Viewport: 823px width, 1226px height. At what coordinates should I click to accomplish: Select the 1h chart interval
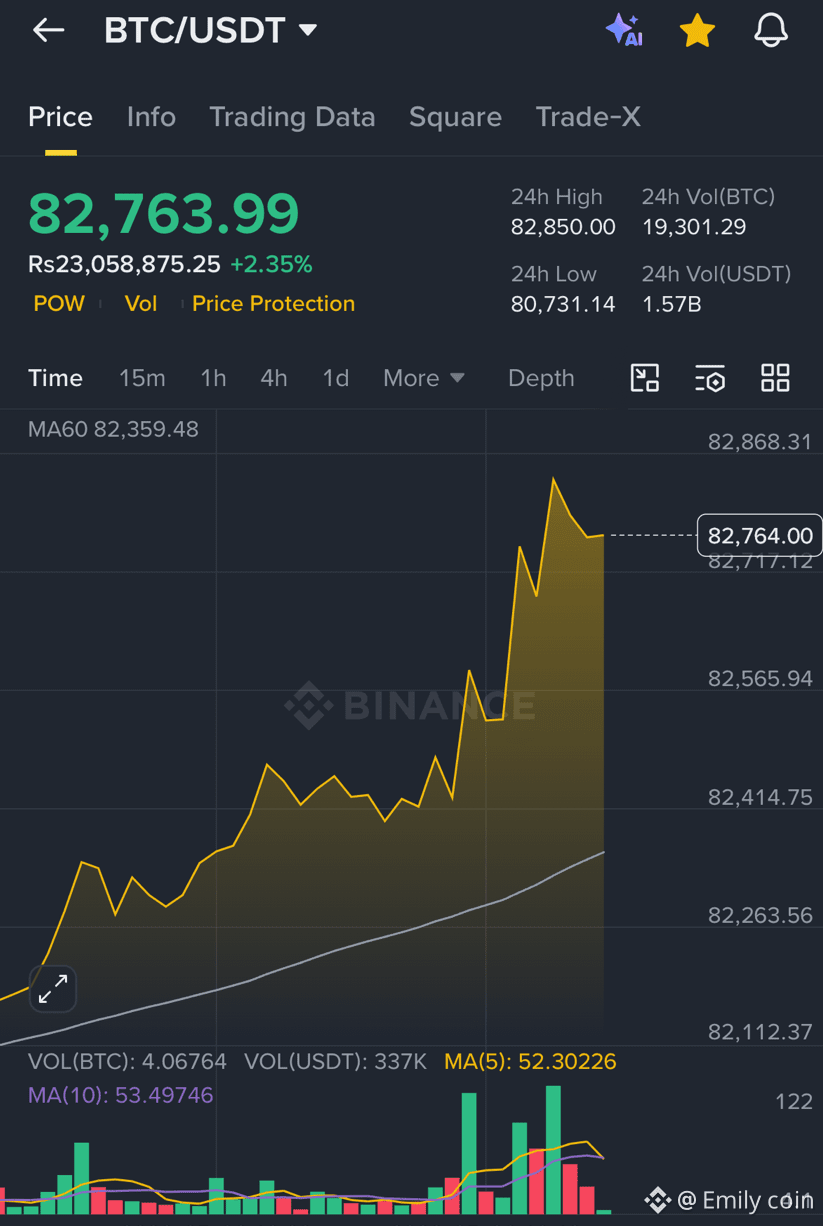[x=213, y=378]
